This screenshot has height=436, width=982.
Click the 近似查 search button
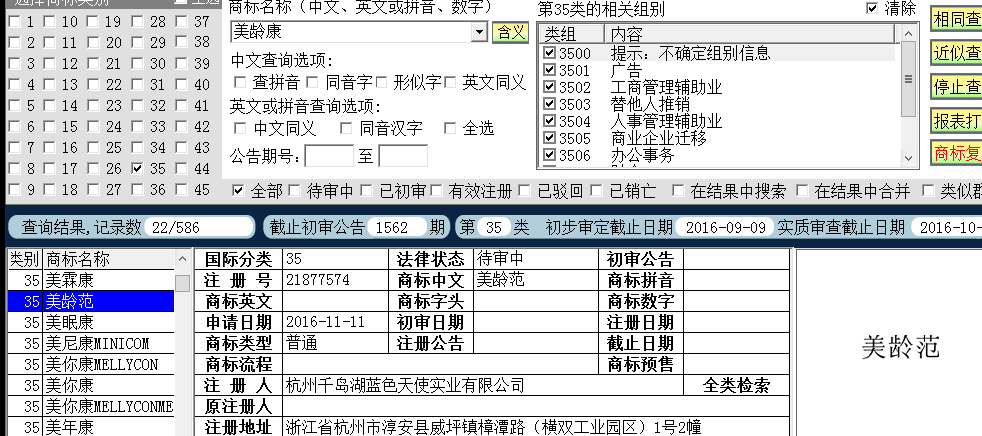956,53
